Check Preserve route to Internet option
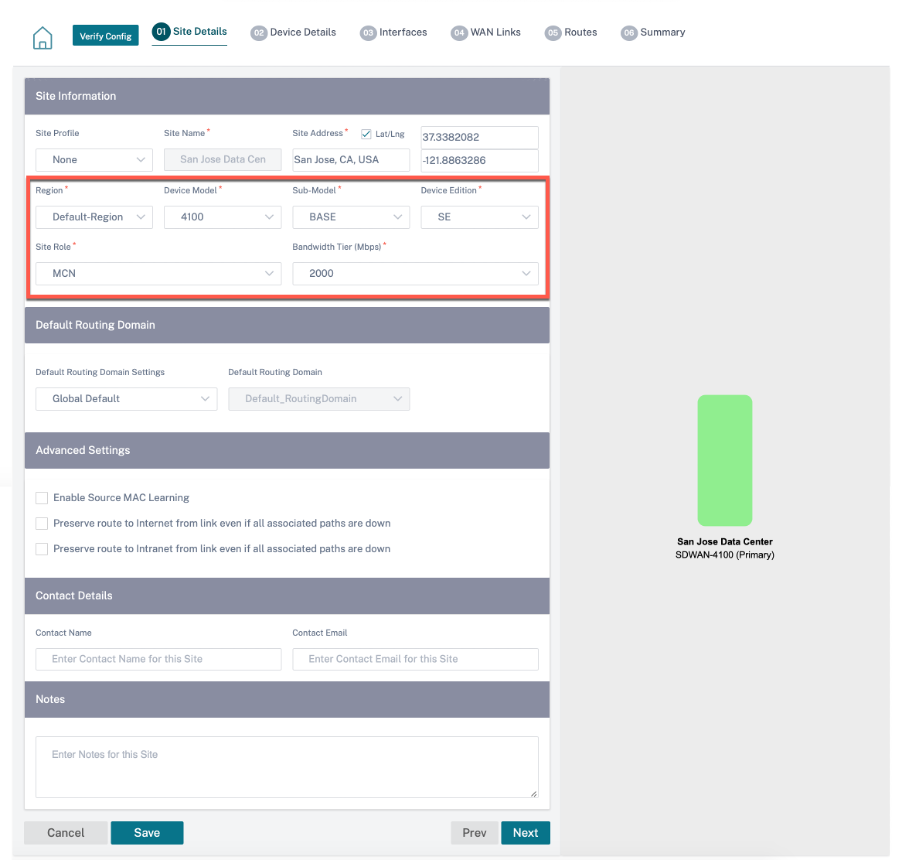 click(x=41, y=523)
